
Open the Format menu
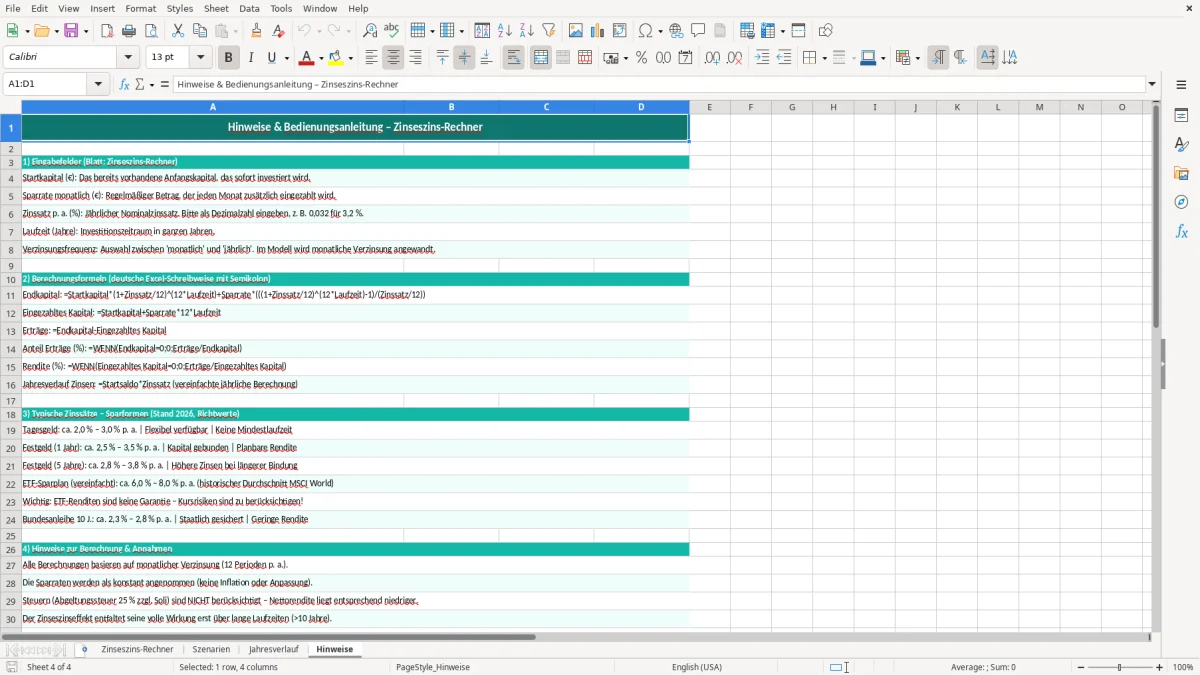pos(140,8)
